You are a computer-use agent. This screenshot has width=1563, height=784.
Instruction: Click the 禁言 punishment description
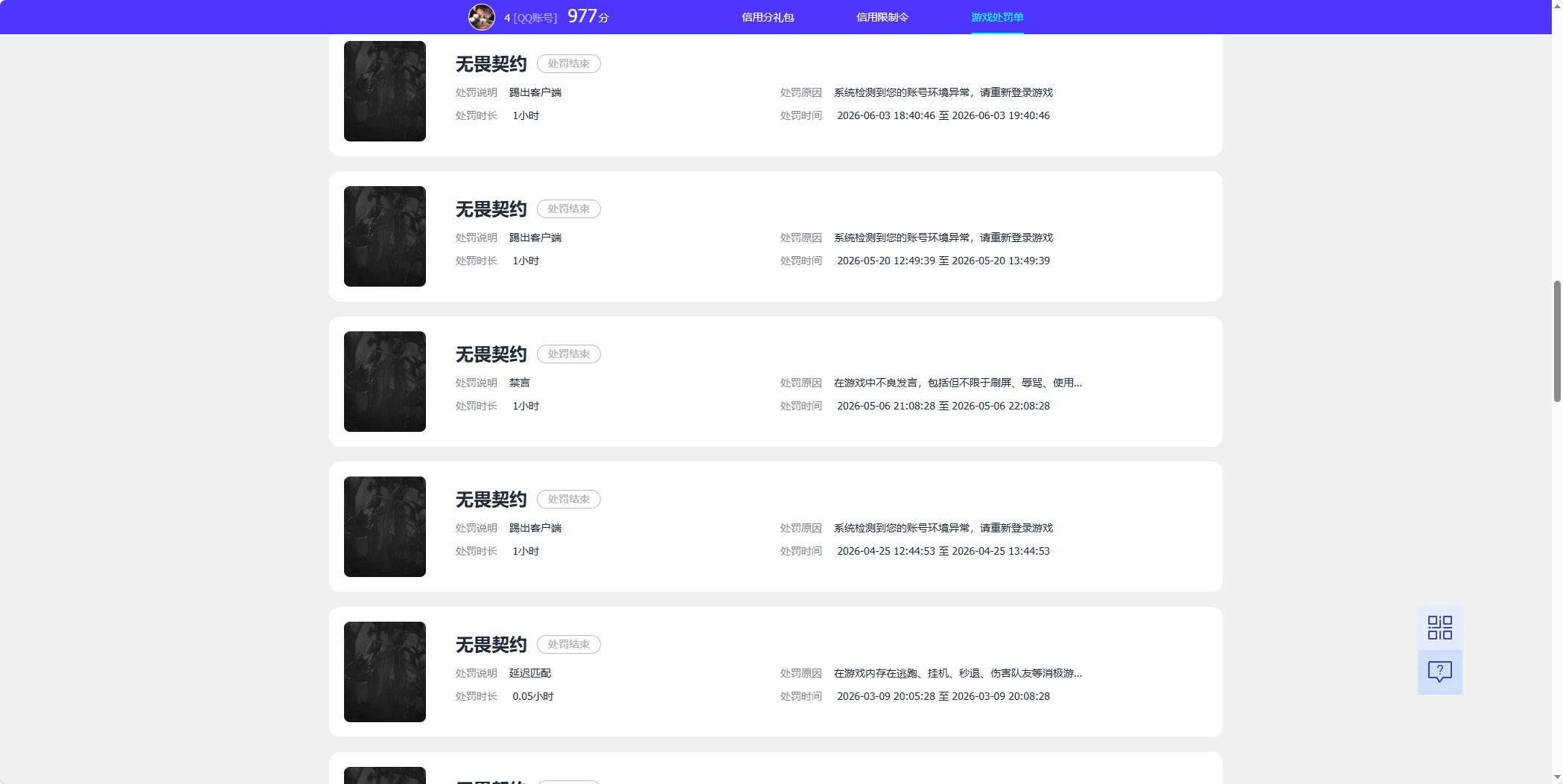520,383
